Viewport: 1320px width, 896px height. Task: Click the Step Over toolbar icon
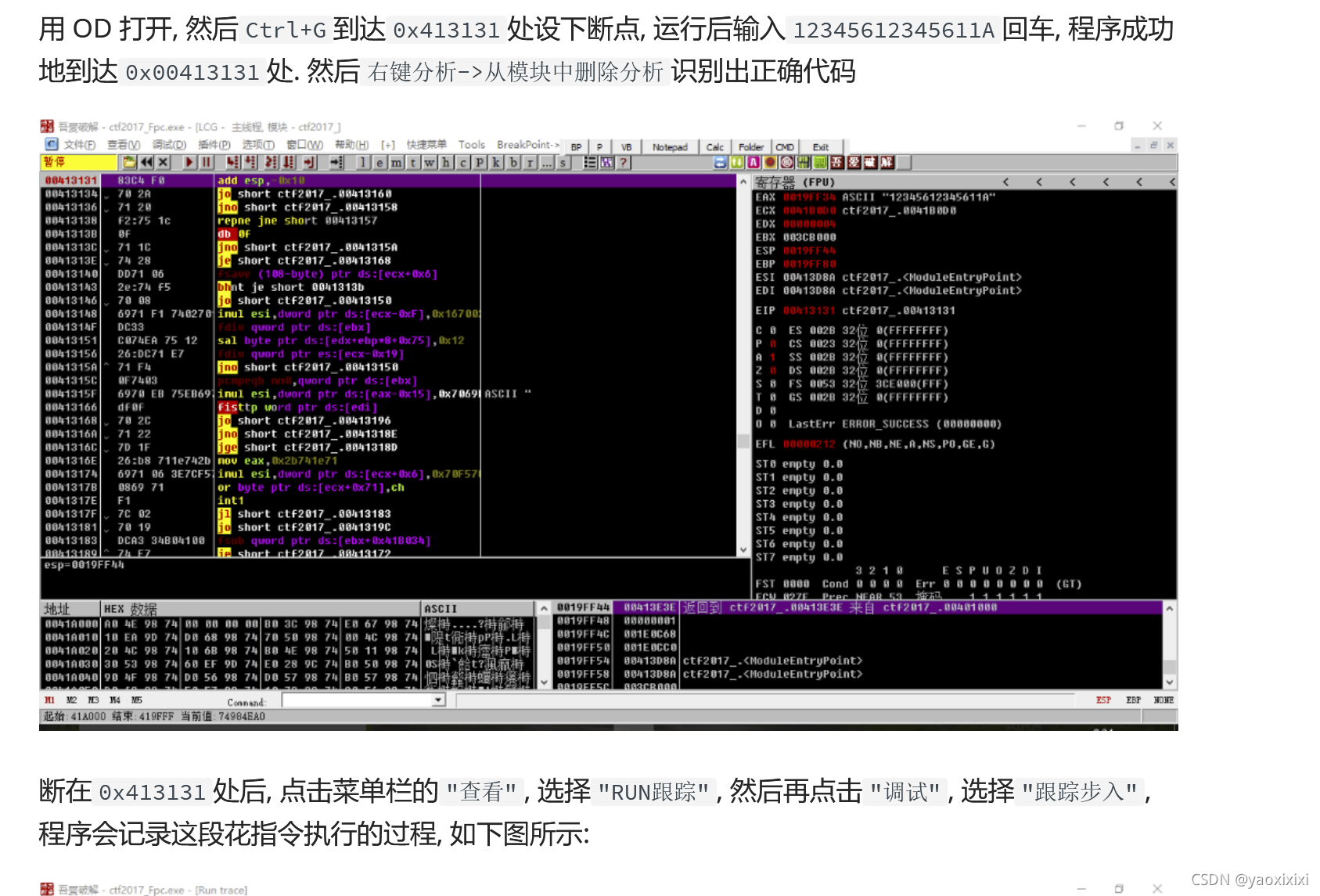pos(250,162)
